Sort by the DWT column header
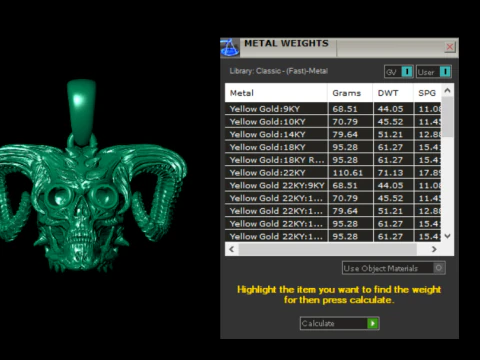This screenshot has height=360, width=480. pos(393,93)
